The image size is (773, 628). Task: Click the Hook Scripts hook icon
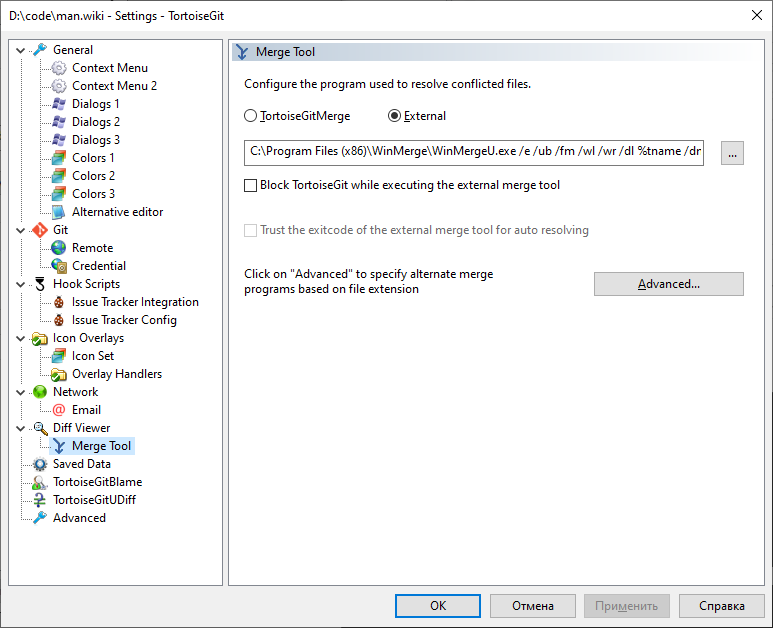(40, 284)
